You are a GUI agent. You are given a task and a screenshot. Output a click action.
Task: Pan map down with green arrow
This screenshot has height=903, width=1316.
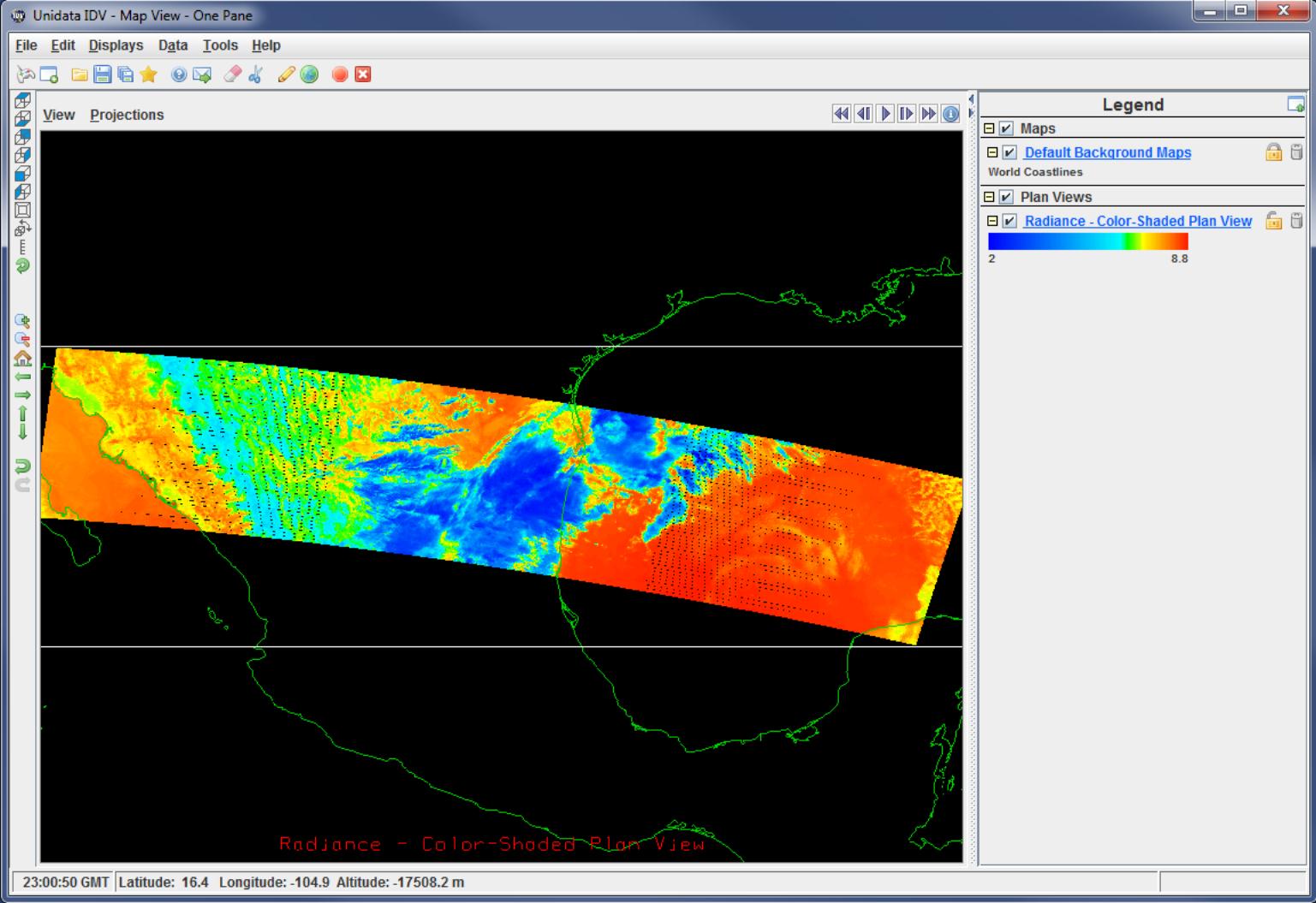tap(23, 431)
